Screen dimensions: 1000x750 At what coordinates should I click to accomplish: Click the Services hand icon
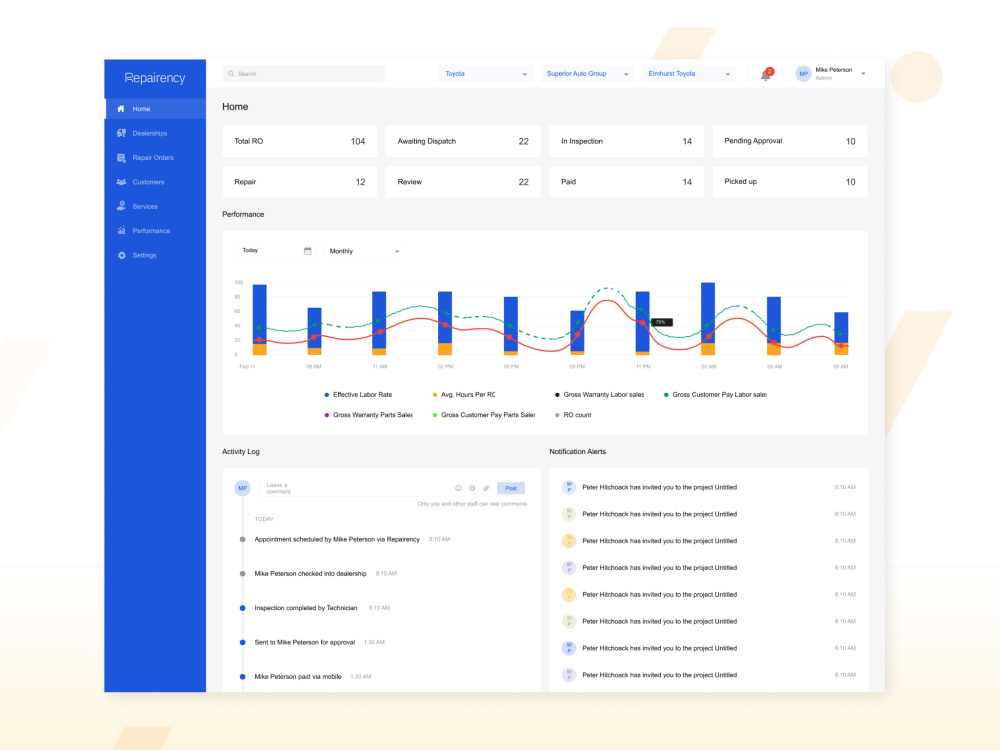click(121, 206)
